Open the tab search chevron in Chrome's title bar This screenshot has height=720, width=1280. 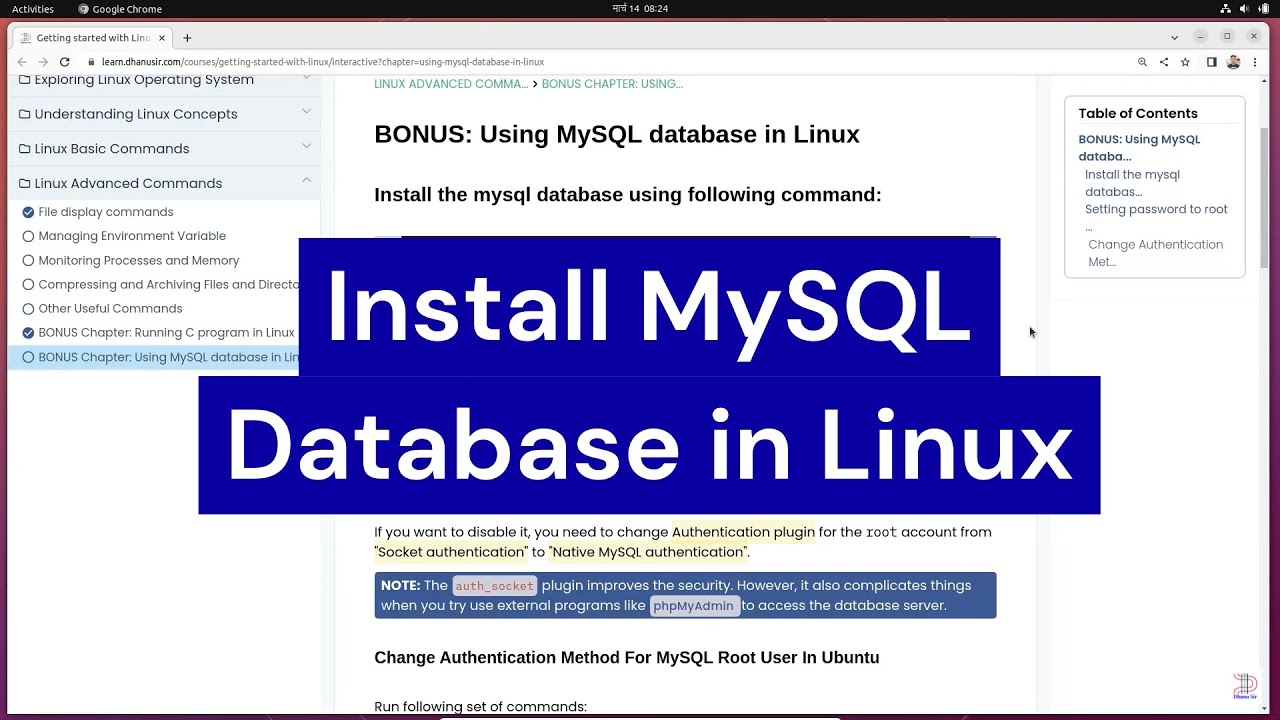(x=1174, y=37)
